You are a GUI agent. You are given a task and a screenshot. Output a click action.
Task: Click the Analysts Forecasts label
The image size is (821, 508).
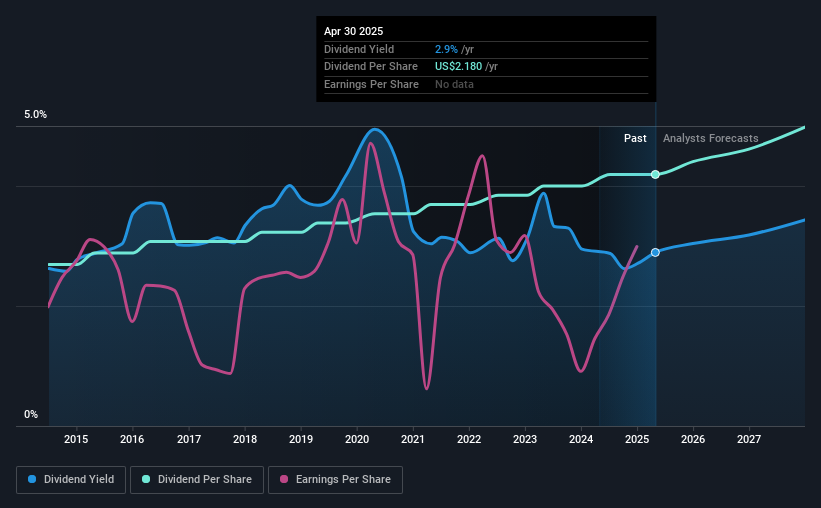[711, 138]
